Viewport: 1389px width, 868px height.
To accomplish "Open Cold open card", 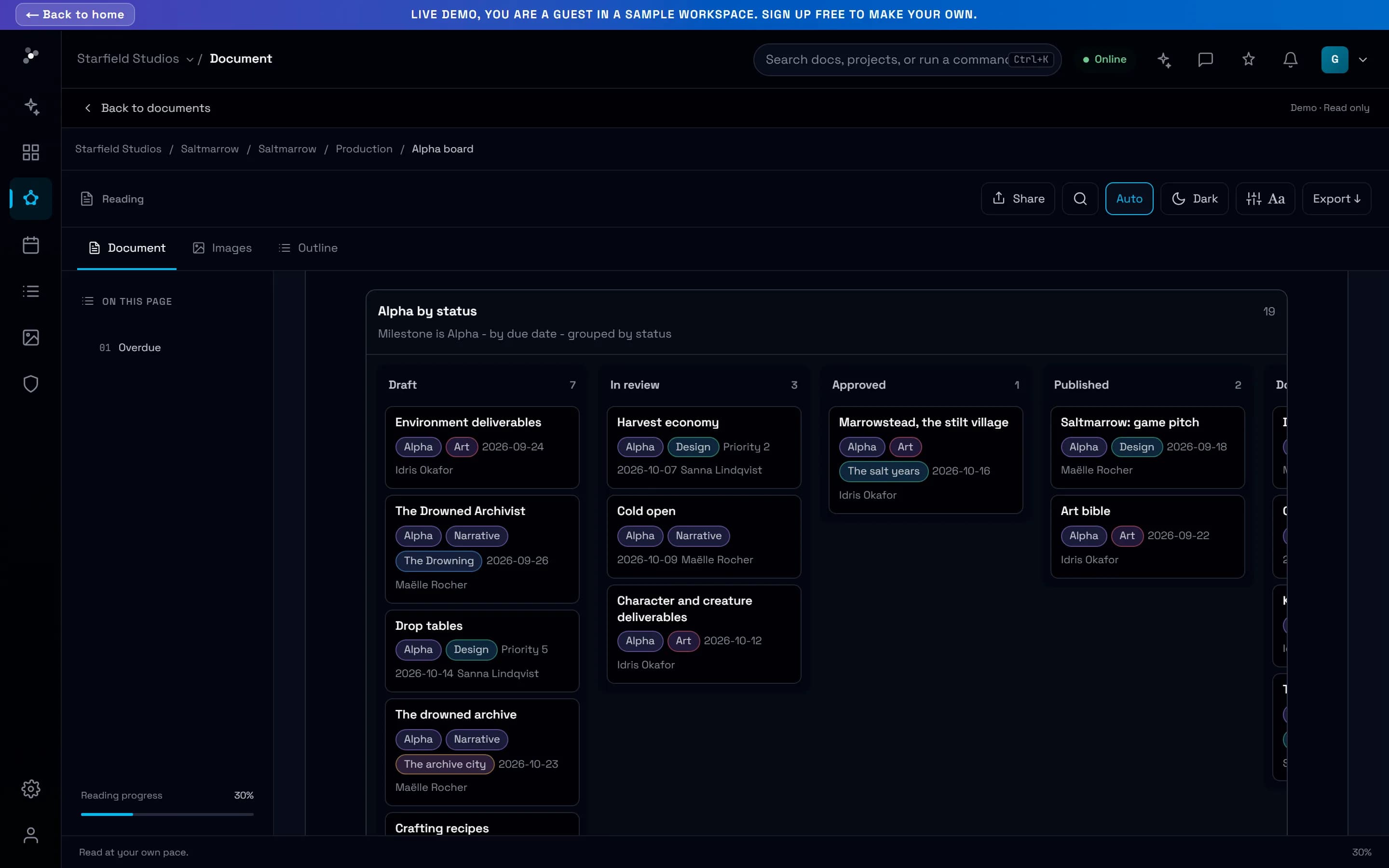I will 704,536.
